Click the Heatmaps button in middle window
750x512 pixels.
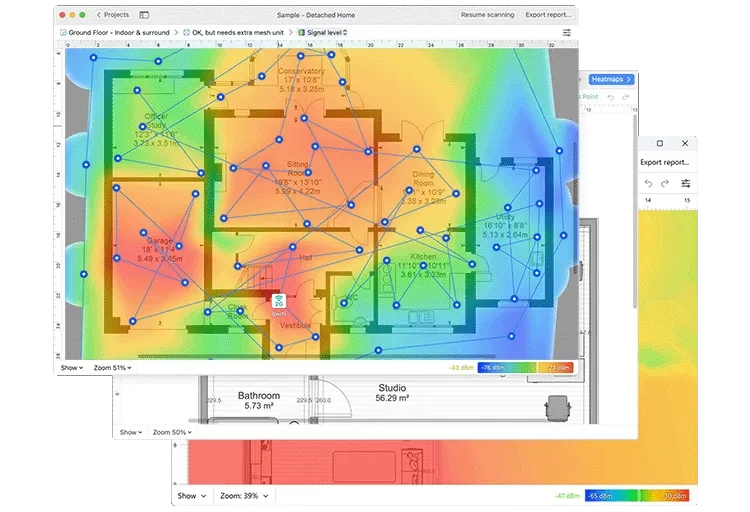pos(611,79)
